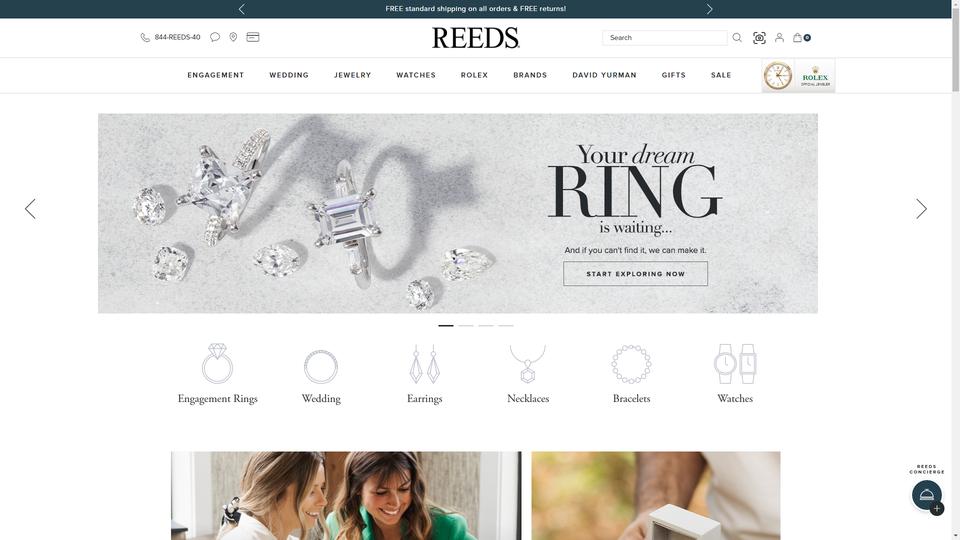This screenshot has height=540, width=960.
Task: Open the Watches navigation menu
Action: click(416, 75)
